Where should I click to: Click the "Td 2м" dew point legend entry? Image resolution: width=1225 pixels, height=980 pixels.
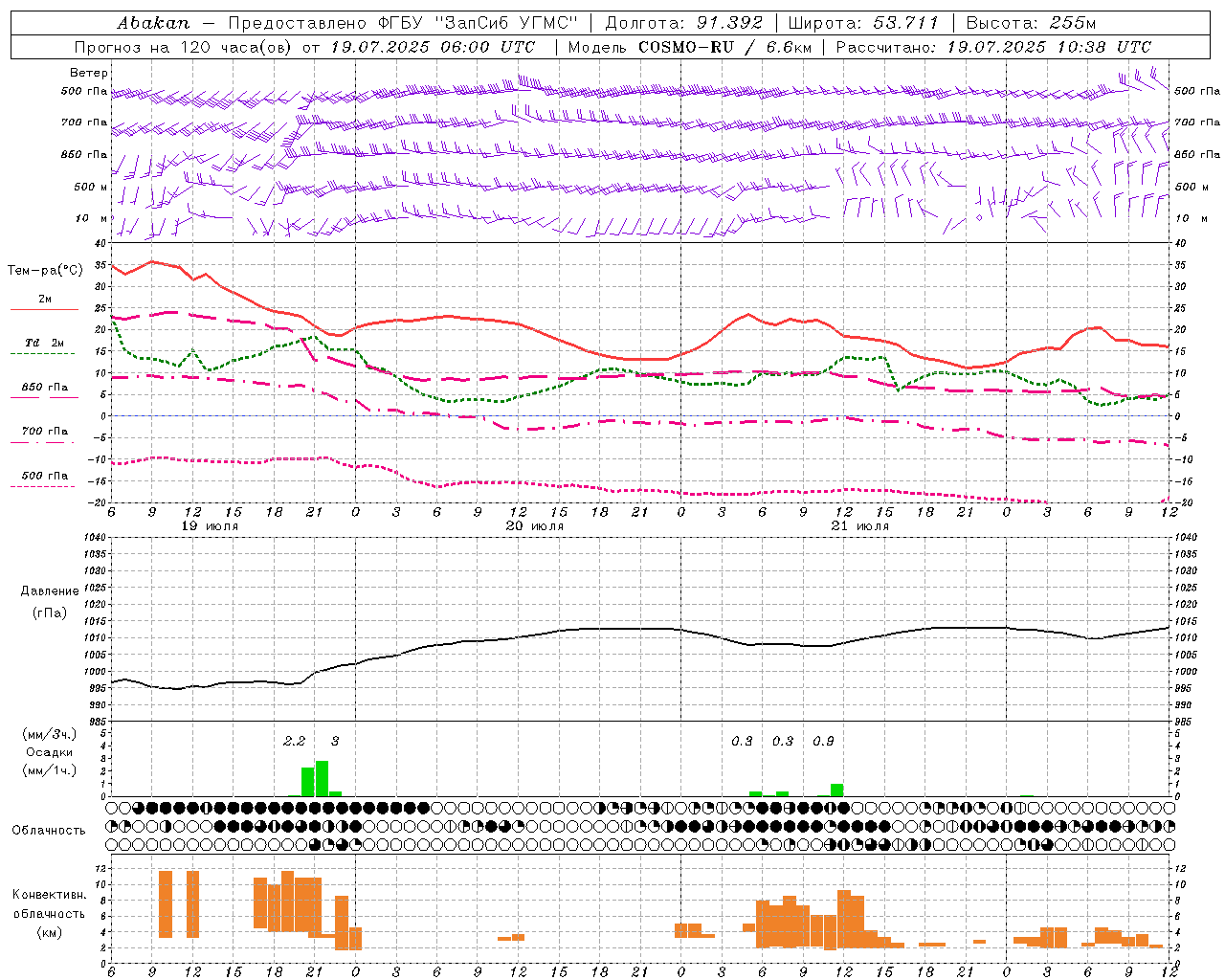(44, 343)
